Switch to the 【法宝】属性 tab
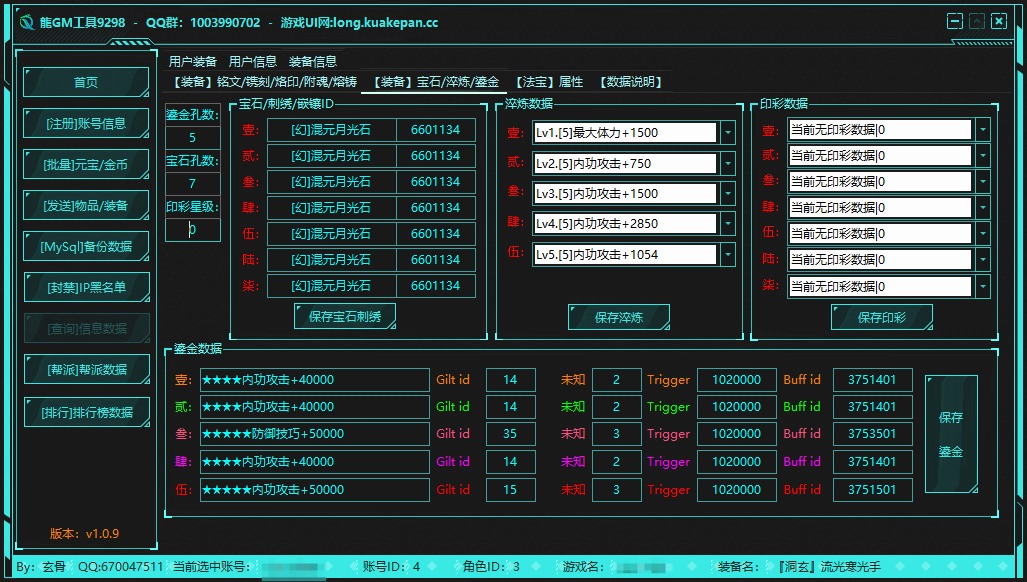The height and width of the screenshot is (582, 1027). [x=548, y=82]
